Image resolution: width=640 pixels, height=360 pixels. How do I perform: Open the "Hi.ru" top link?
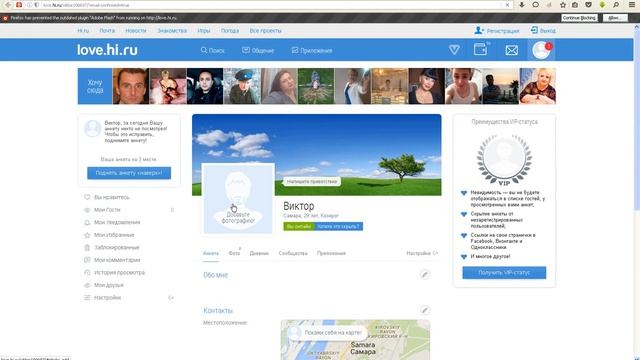click(83, 31)
